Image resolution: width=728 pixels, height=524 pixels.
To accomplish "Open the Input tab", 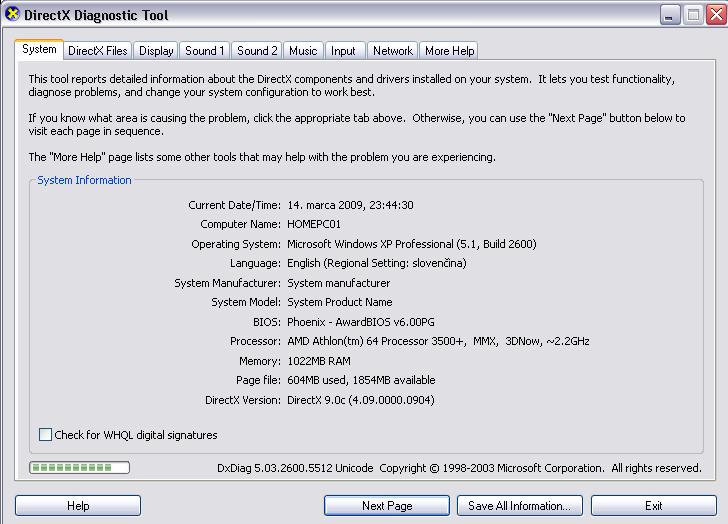I will click(x=343, y=51).
